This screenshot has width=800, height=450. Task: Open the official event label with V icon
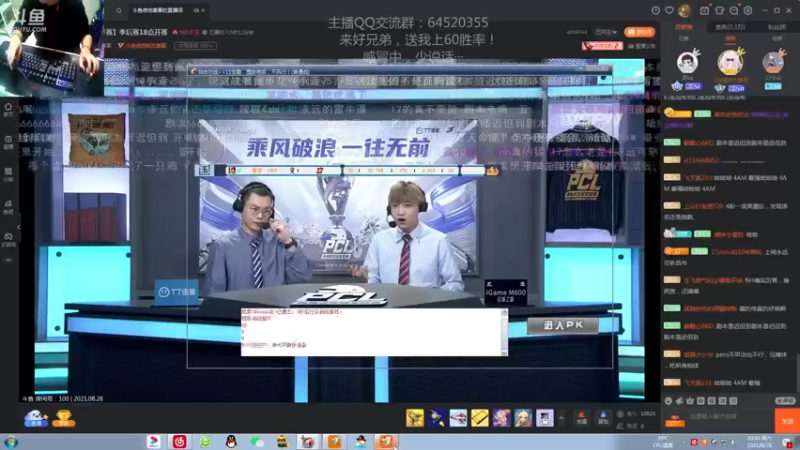tap(142, 45)
